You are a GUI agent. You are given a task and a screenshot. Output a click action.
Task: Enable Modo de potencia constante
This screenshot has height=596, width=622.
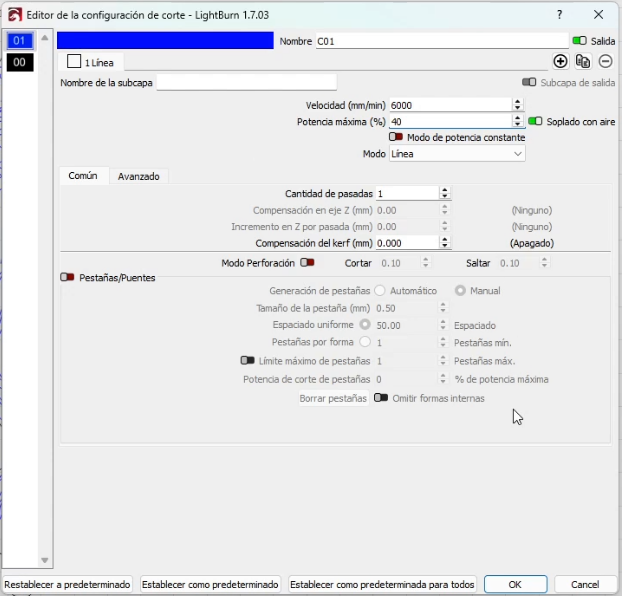coord(396,137)
